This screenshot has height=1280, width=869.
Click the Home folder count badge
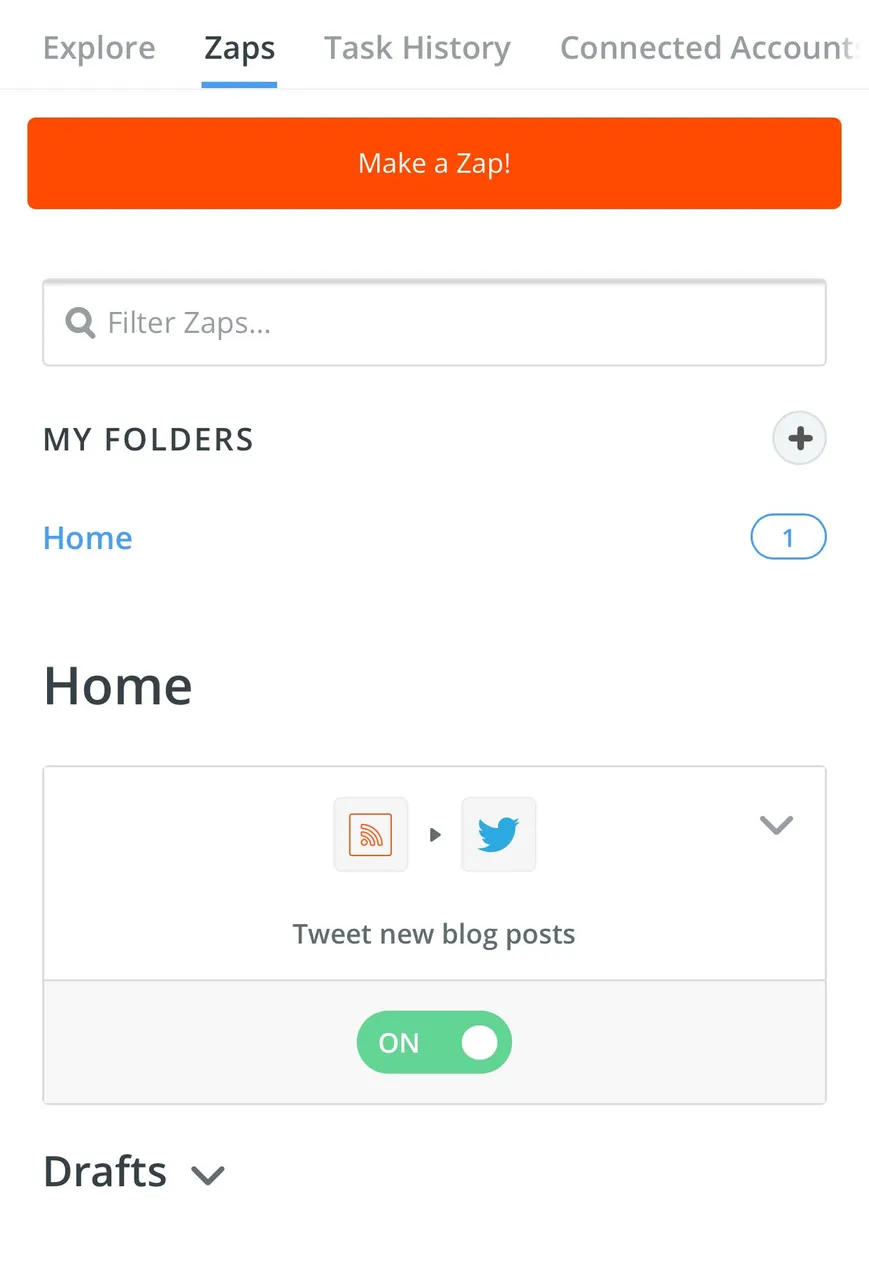coord(788,538)
